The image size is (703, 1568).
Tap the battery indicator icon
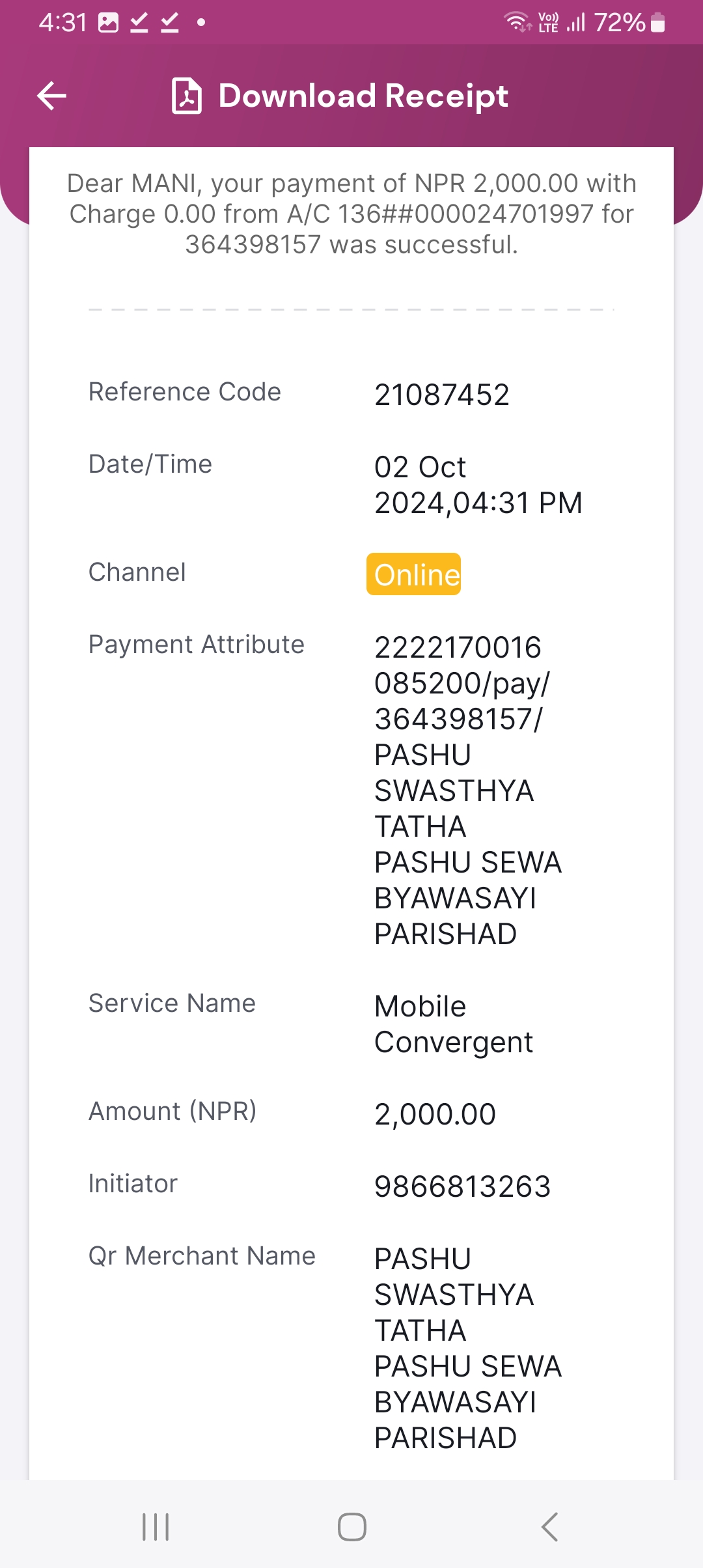click(x=658, y=23)
